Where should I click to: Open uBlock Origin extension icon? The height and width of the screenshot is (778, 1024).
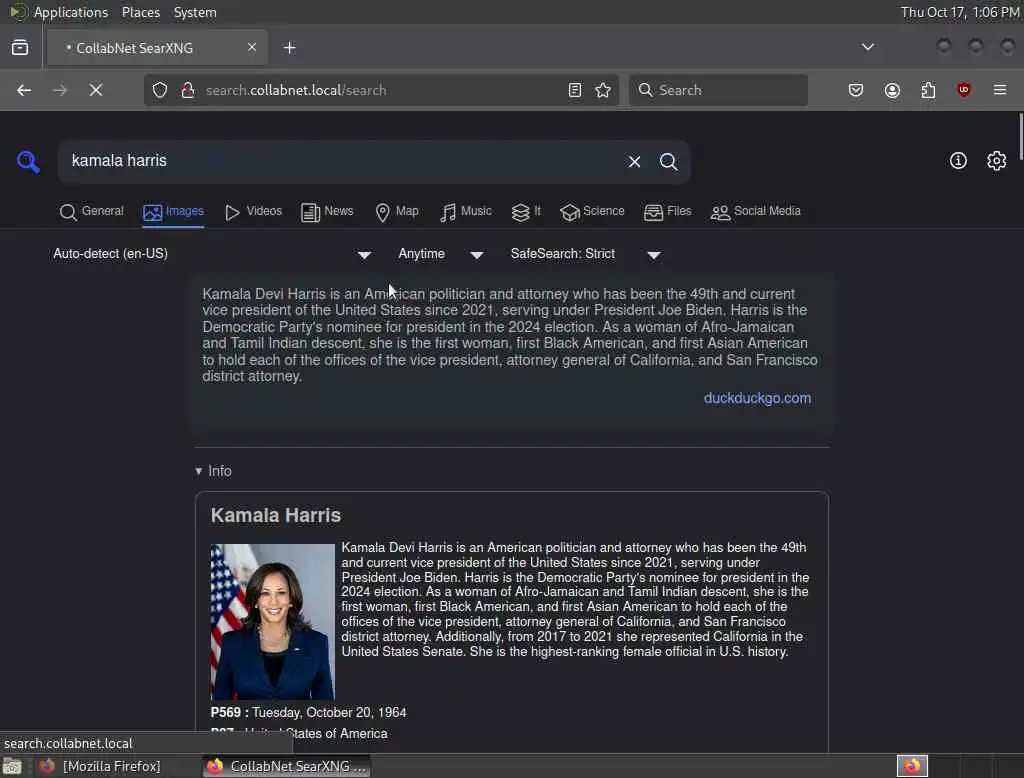[x=964, y=90]
